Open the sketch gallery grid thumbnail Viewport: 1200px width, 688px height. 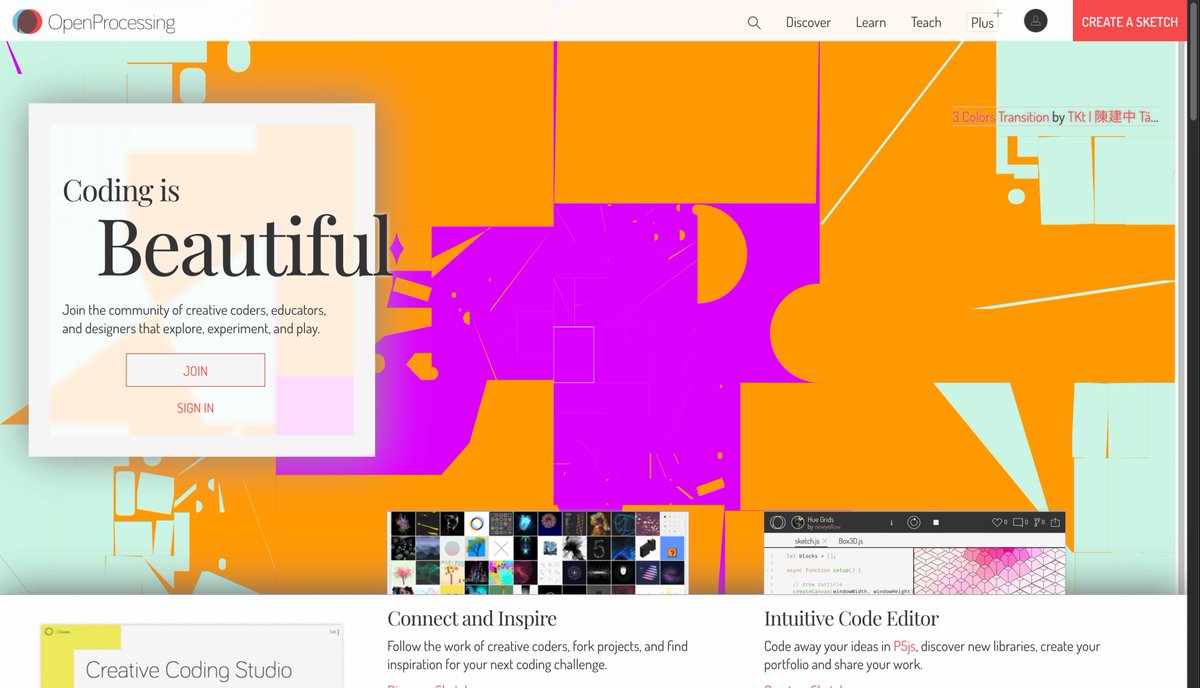(x=538, y=552)
